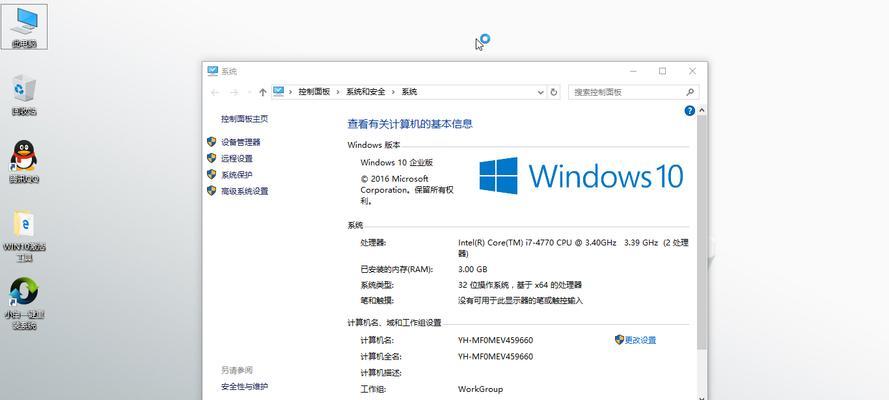This screenshot has height=400, width=889.
Task: Go back using the left arrow
Action: coord(214,92)
